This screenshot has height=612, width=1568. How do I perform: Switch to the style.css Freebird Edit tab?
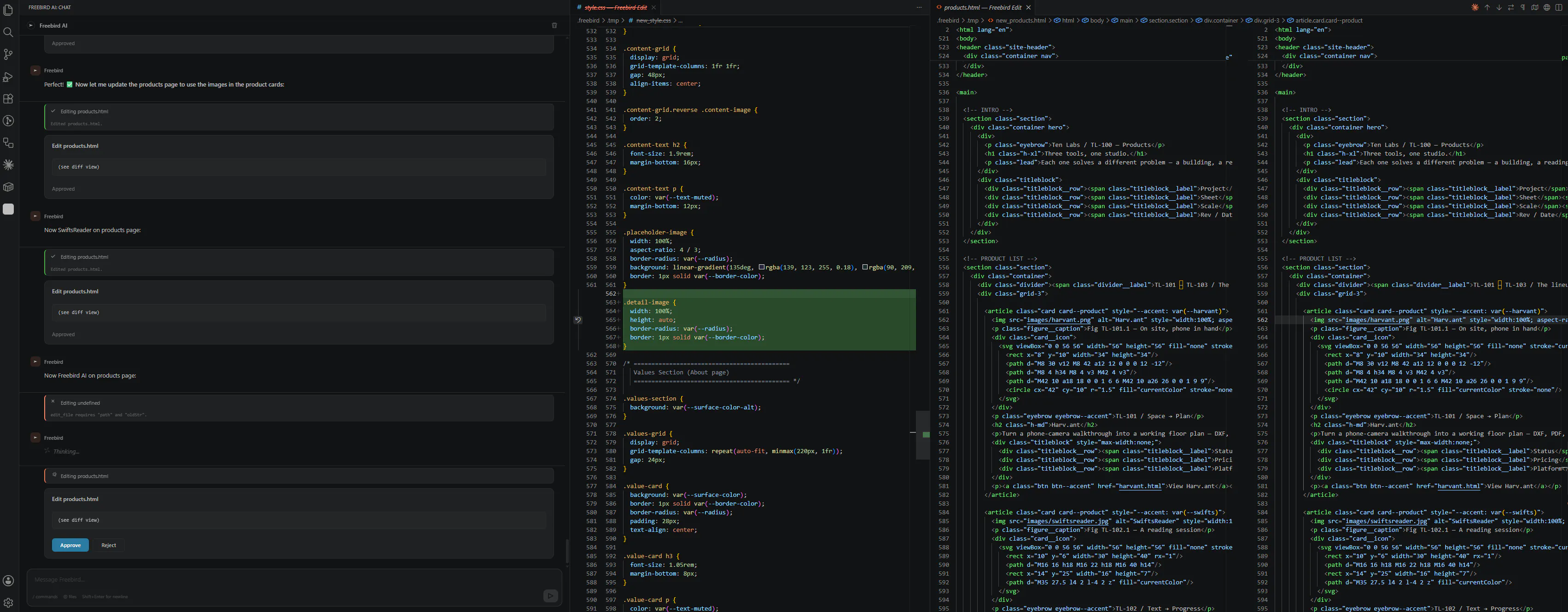pyautogui.click(x=615, y=7)
